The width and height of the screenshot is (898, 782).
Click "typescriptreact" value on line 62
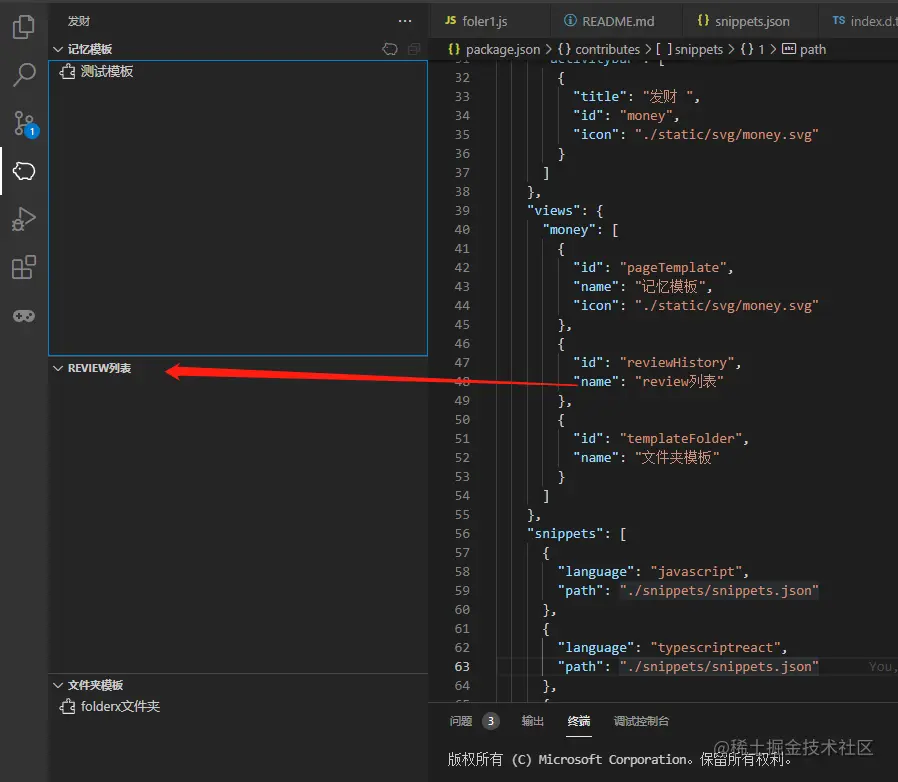pos(715,647)
